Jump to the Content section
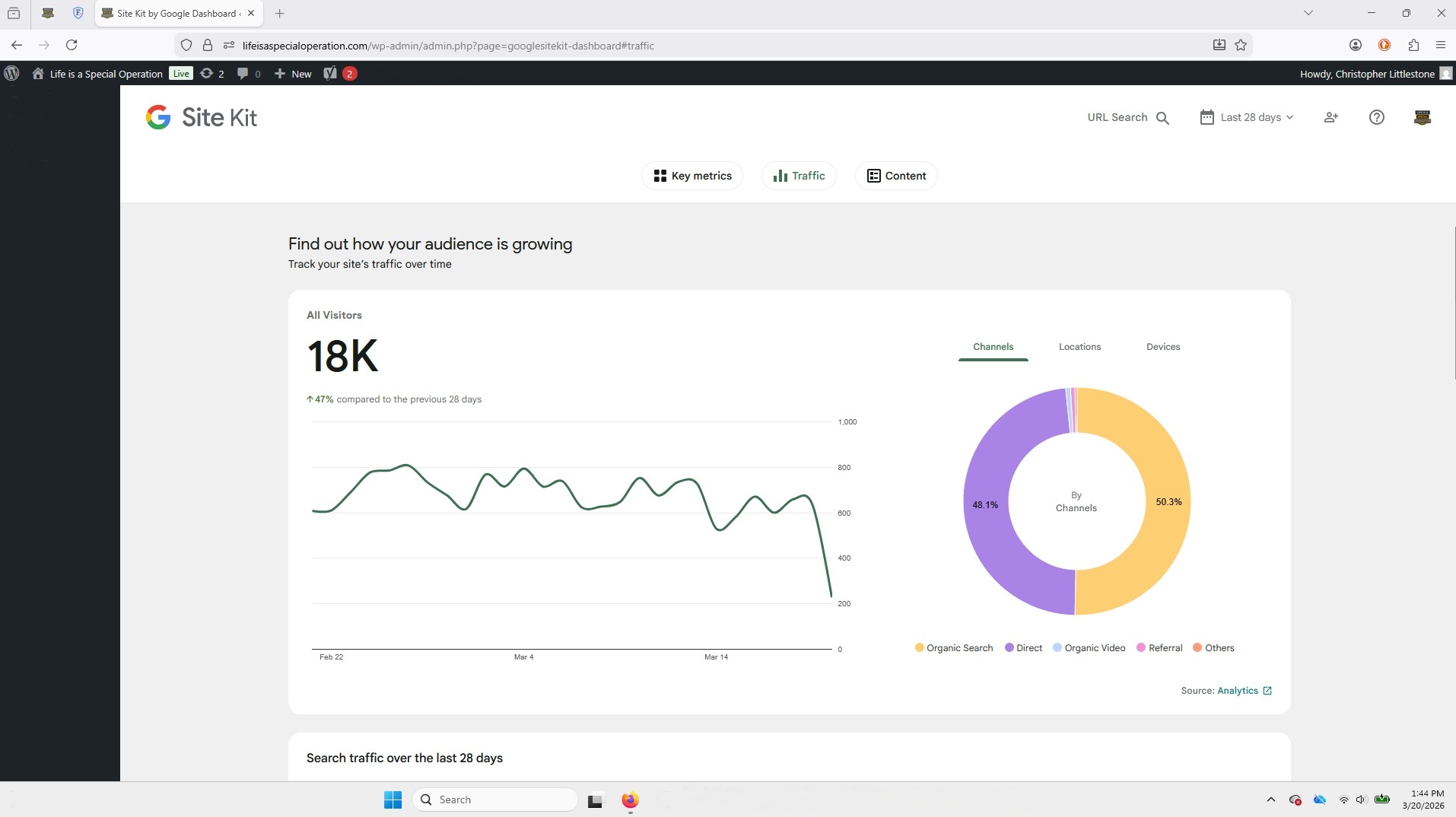 click(896, 176)
